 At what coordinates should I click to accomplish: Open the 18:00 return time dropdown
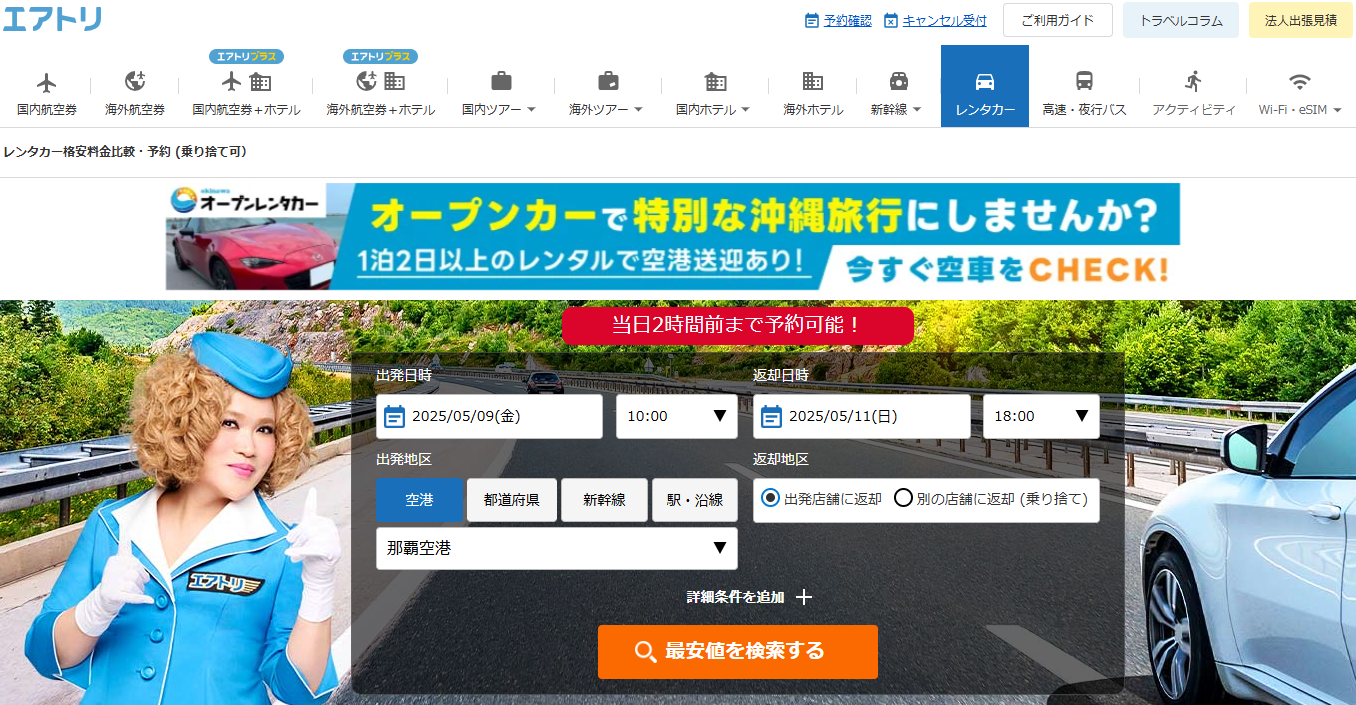tap(1041, 416)
